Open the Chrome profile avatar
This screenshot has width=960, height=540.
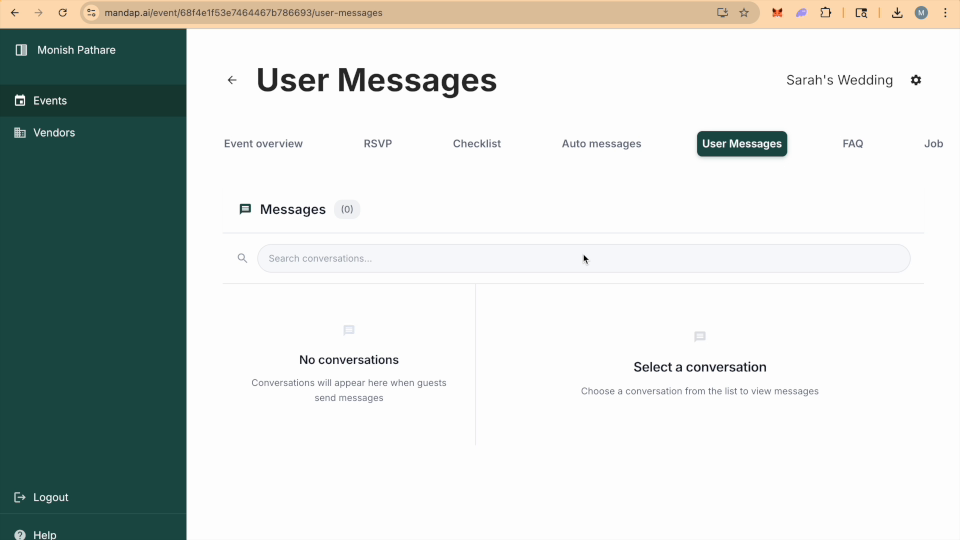coord(921,12)
